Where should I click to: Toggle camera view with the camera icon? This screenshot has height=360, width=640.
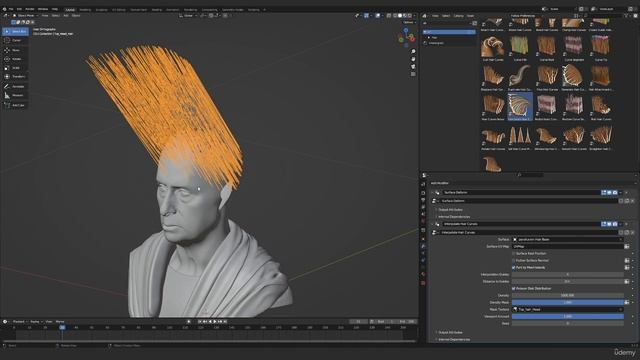tap(413, 67)
